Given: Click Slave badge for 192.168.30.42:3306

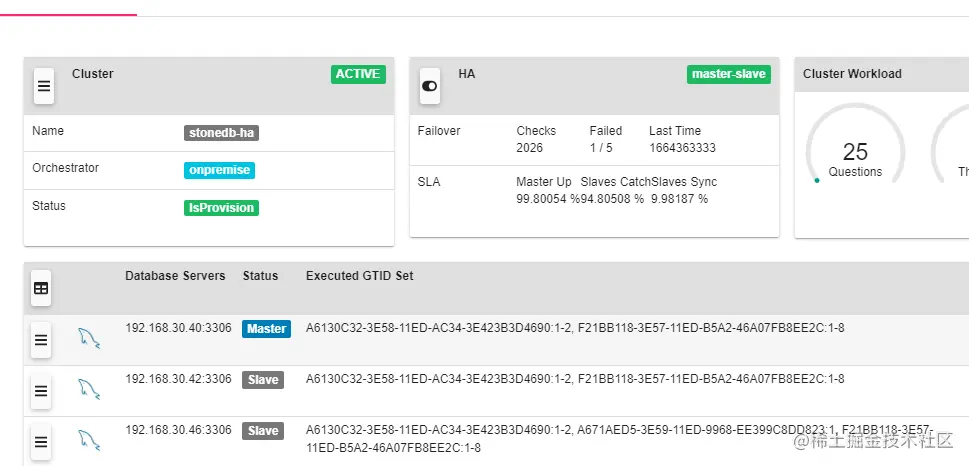Looking at the screenshot, I should click(263, 380).
